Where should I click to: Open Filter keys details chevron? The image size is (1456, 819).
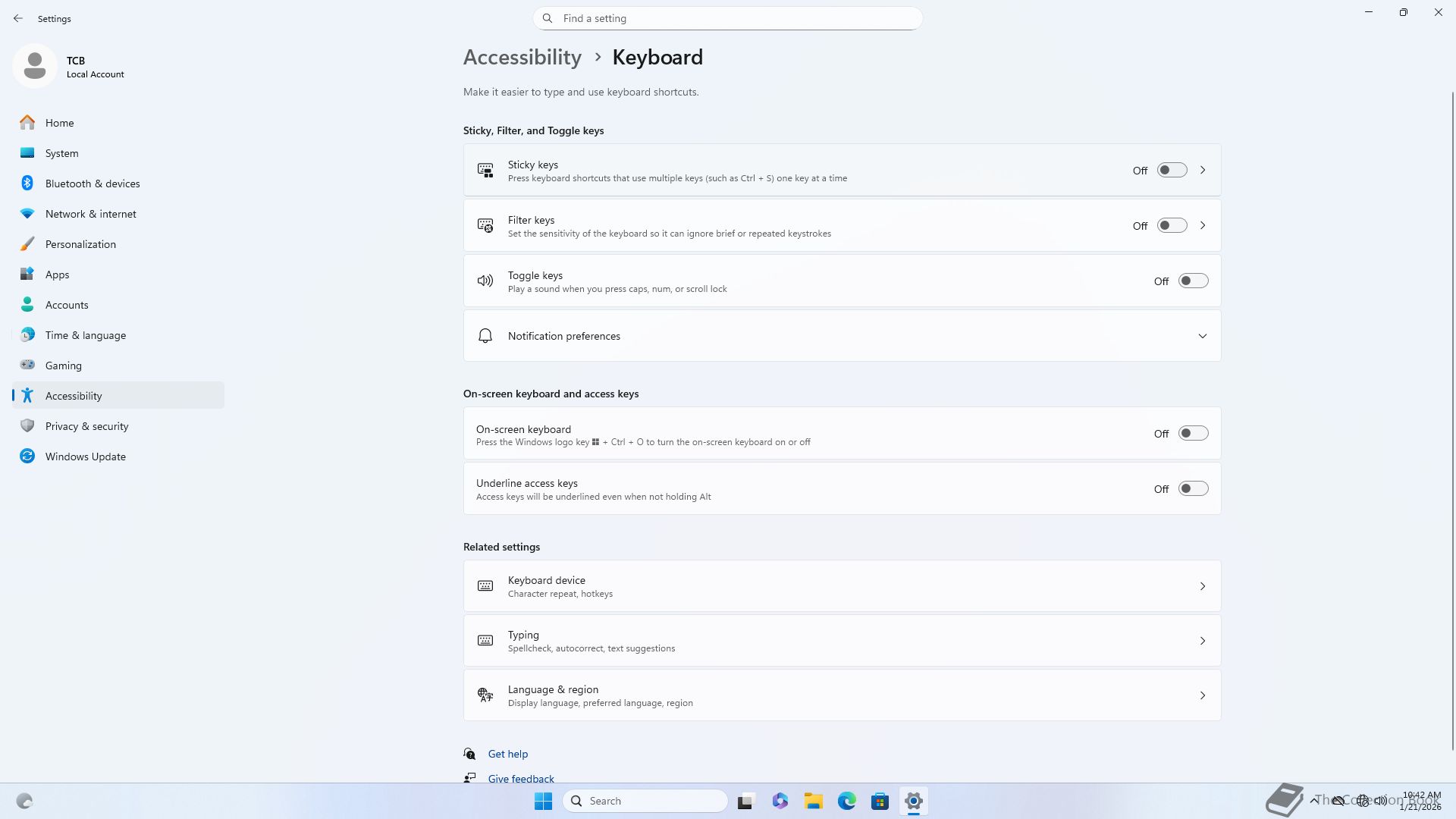coord(1203,226)
